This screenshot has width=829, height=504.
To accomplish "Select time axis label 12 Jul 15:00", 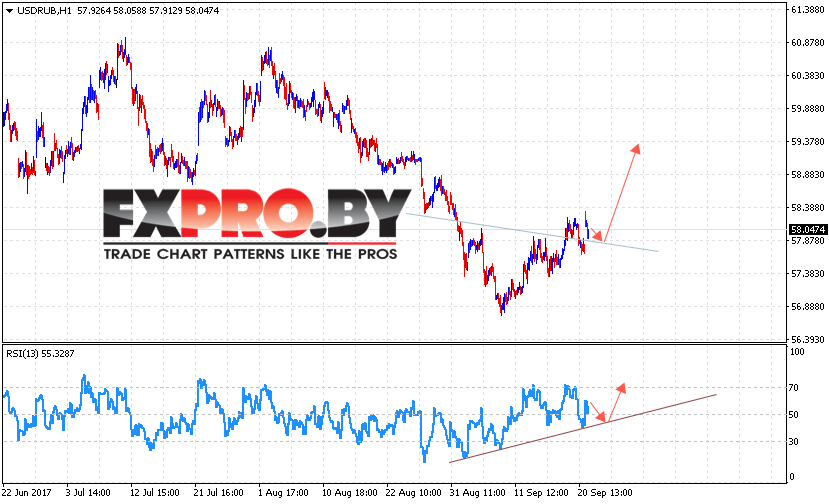I will [x=154, y=493].
